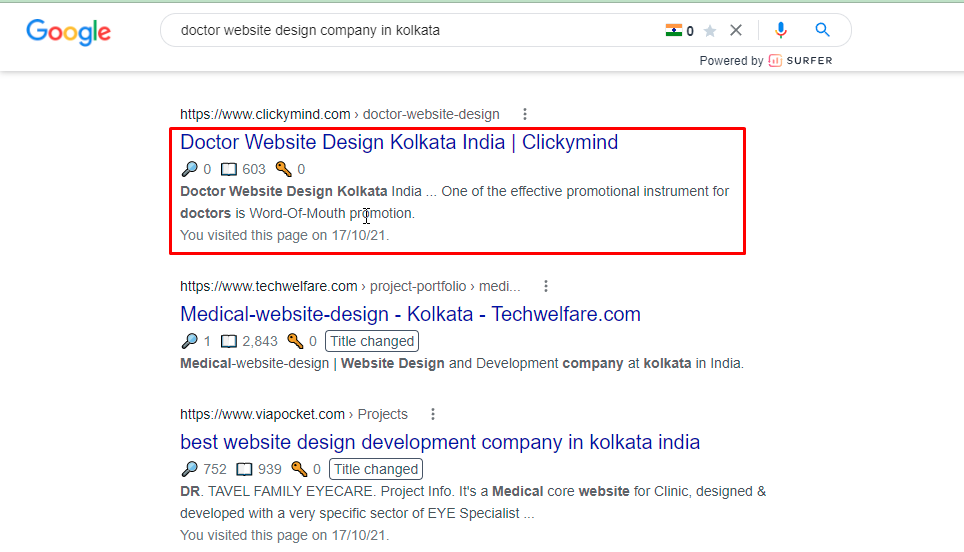The height and width of the screenshot is (552, 964).
Task: Open Medical-website-design Techwelfare.com link
Action: (410, 314)
